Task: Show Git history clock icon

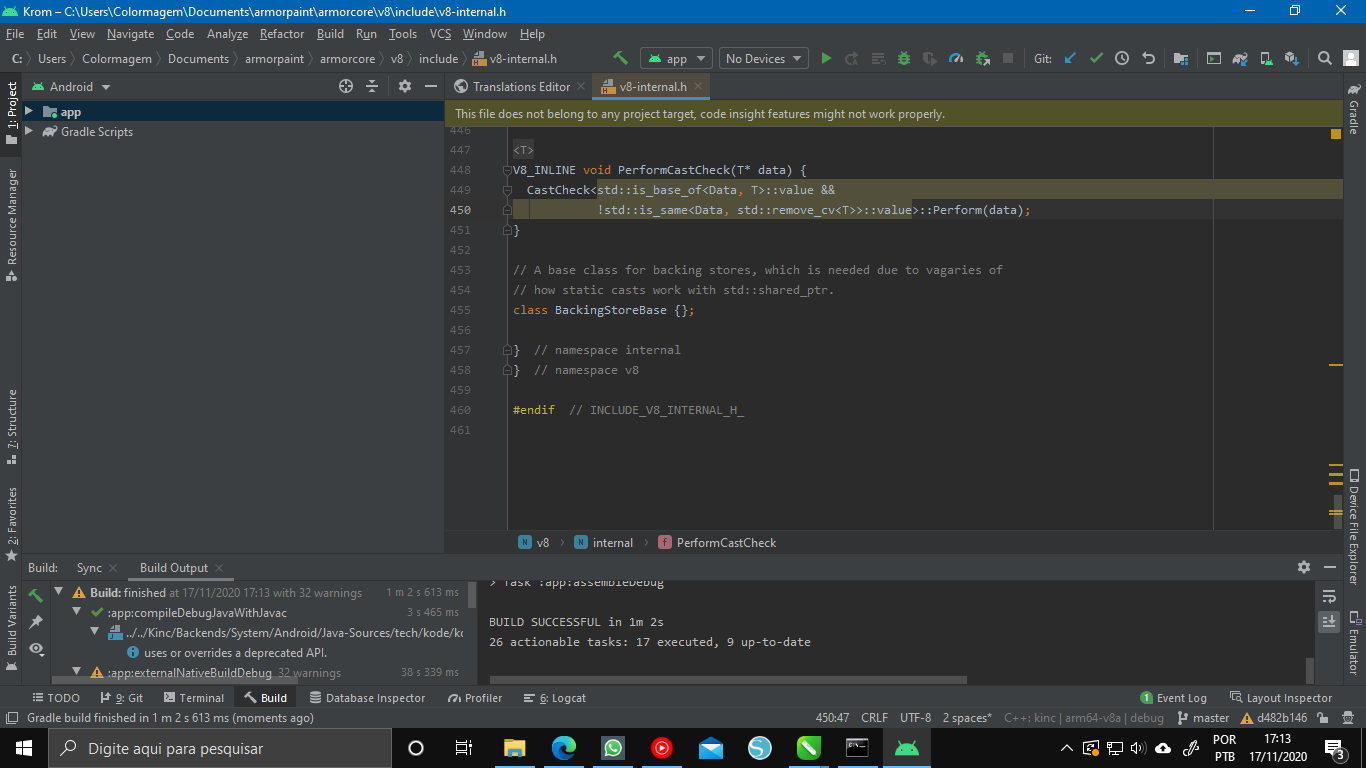Action: 1122,58
